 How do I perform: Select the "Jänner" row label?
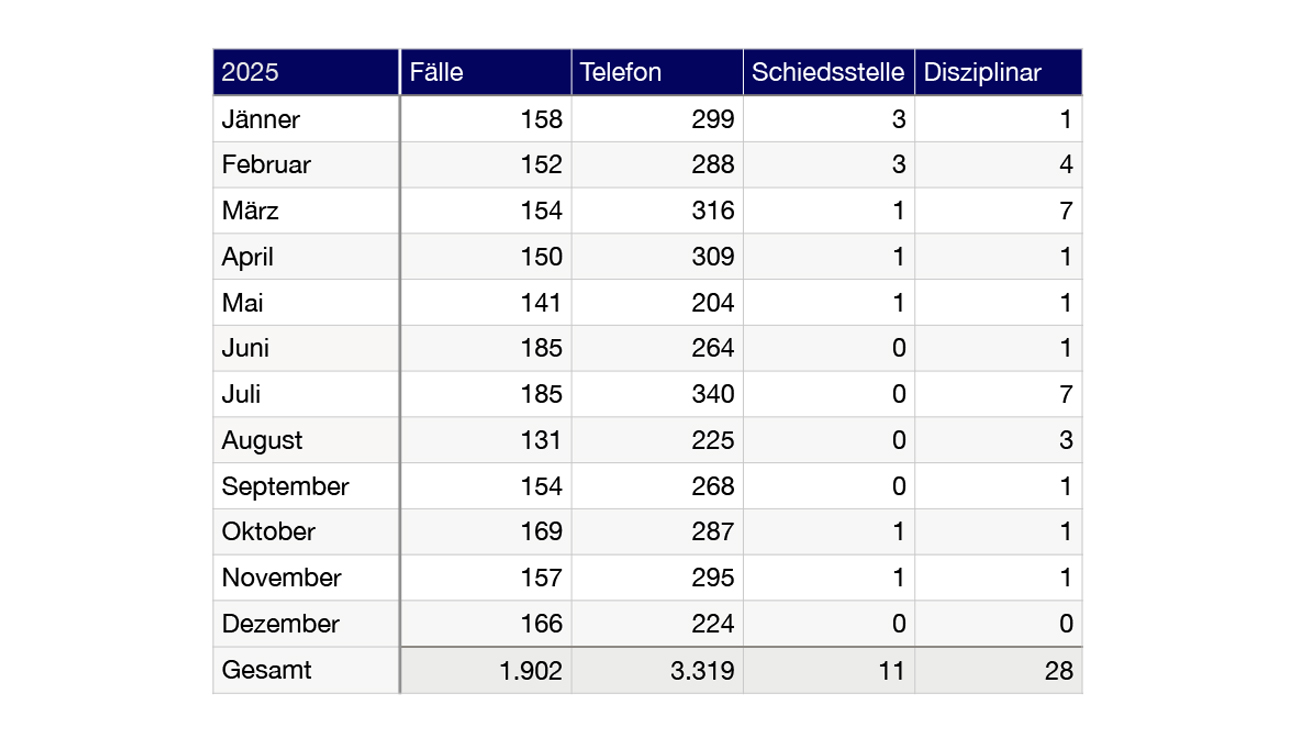[305, 120]
